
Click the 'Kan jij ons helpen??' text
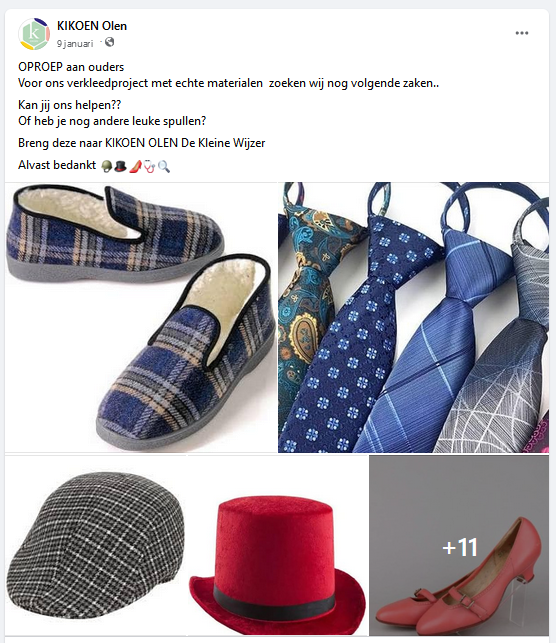[x=70, y=105]
